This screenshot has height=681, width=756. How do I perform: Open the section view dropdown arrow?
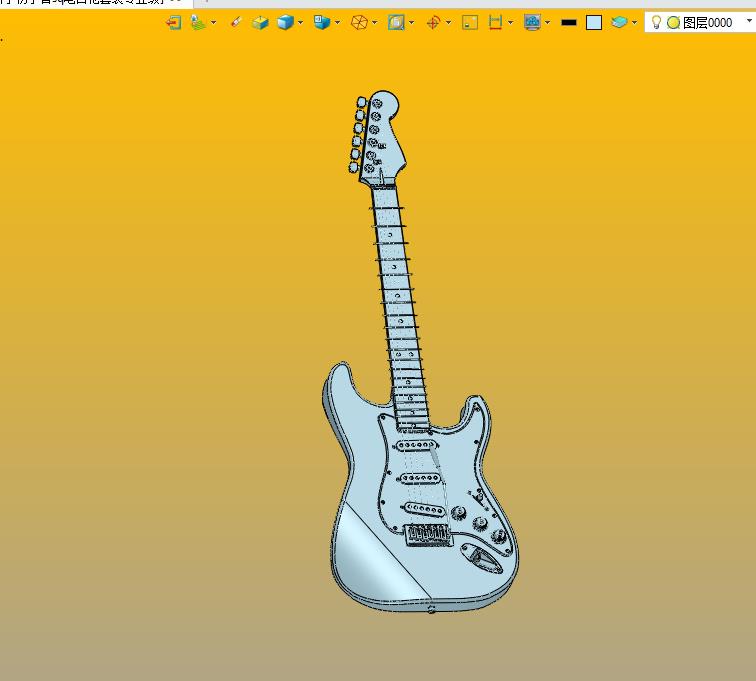click(411, 23)
